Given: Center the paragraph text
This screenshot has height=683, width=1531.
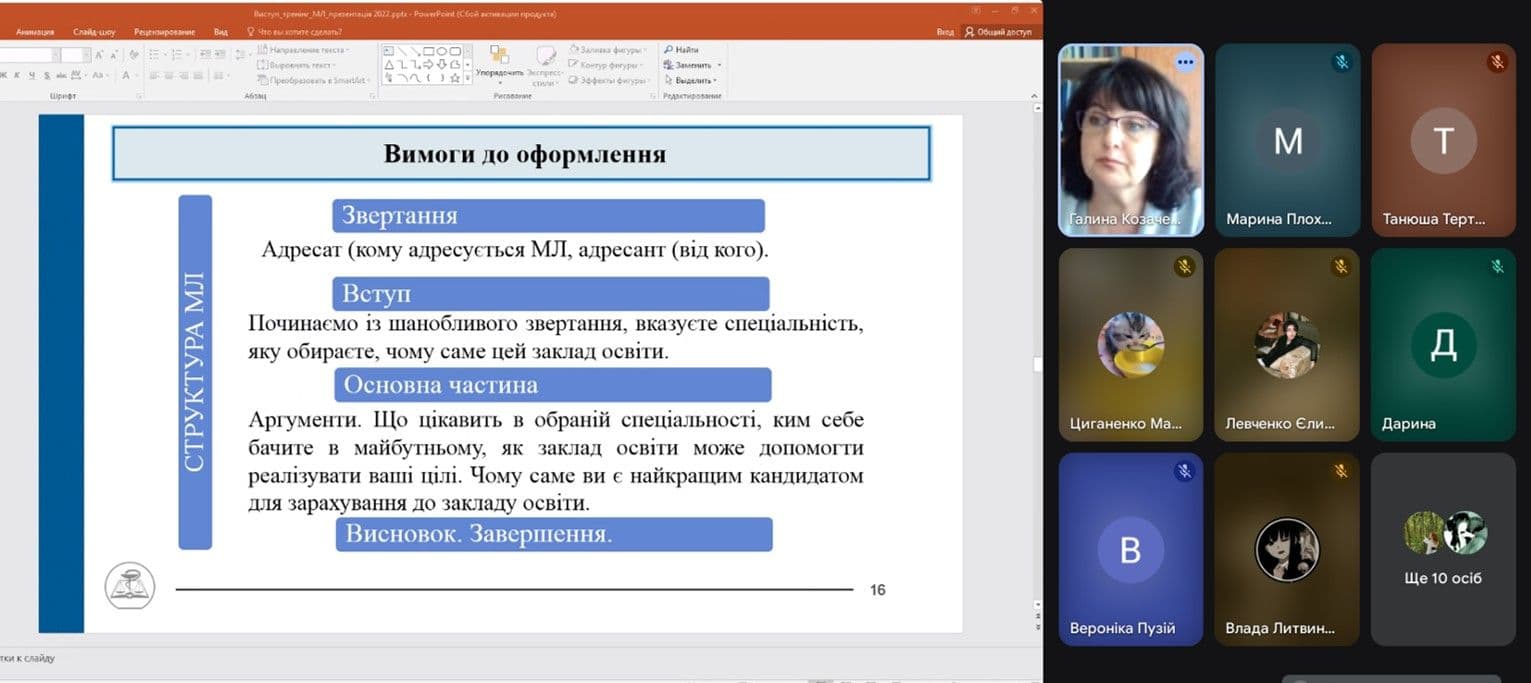Looking at the screenshot, I should coord(169,75).
